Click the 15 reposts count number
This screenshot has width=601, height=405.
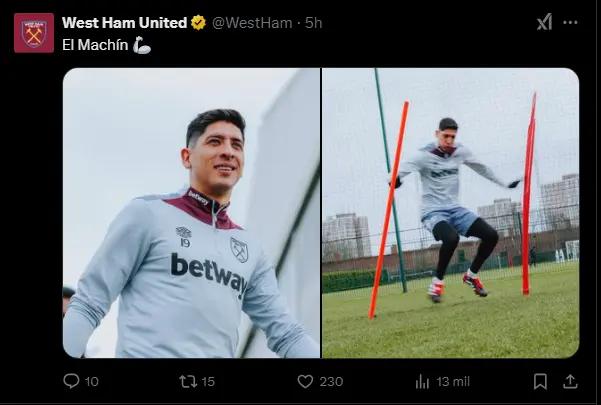[208, 381]
